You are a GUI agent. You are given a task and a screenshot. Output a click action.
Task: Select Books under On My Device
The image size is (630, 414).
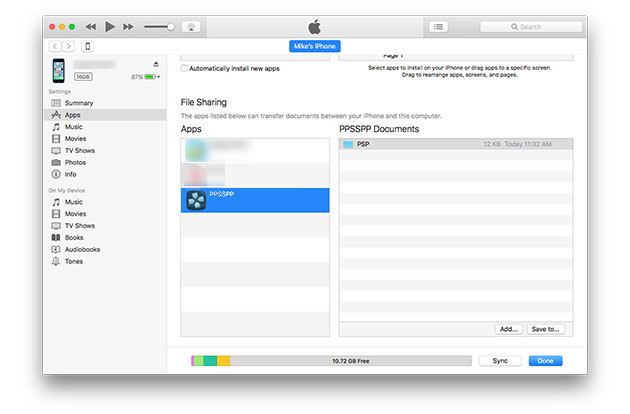[75, 237]
